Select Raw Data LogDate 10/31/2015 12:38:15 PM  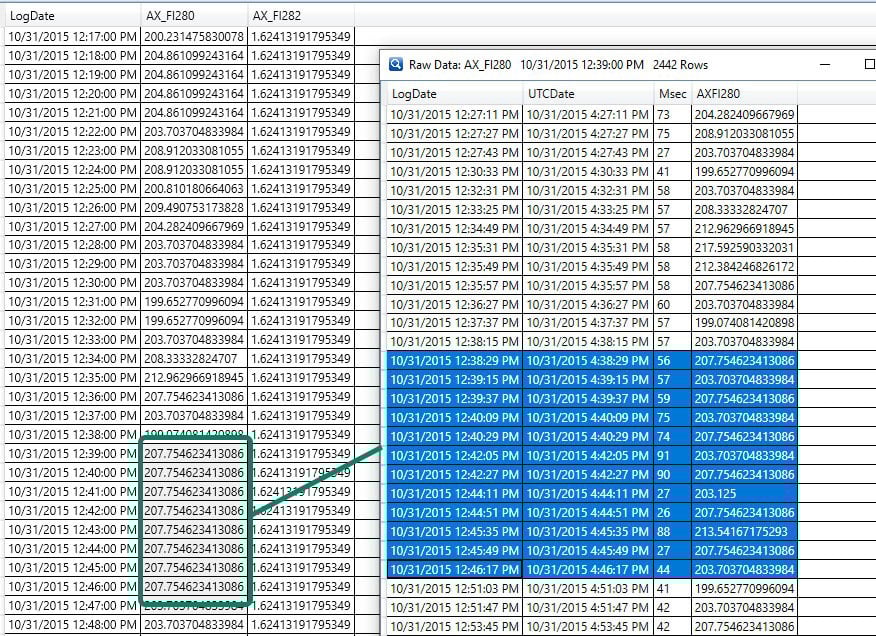[454, 342]
